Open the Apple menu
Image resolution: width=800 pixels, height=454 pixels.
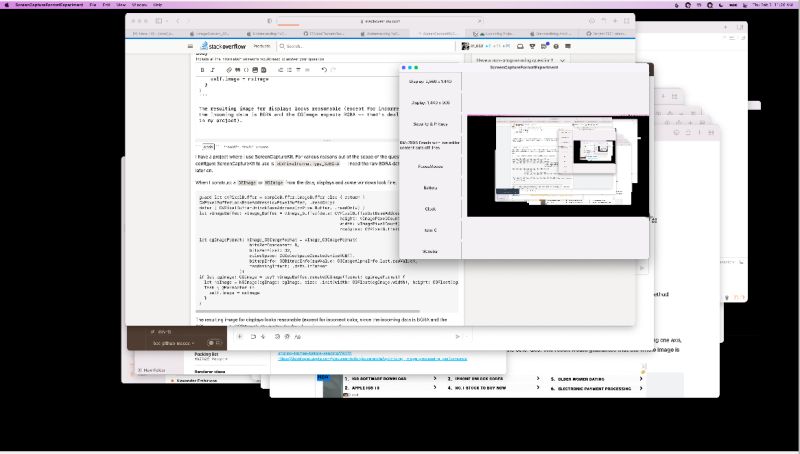[x=7, y=5]
